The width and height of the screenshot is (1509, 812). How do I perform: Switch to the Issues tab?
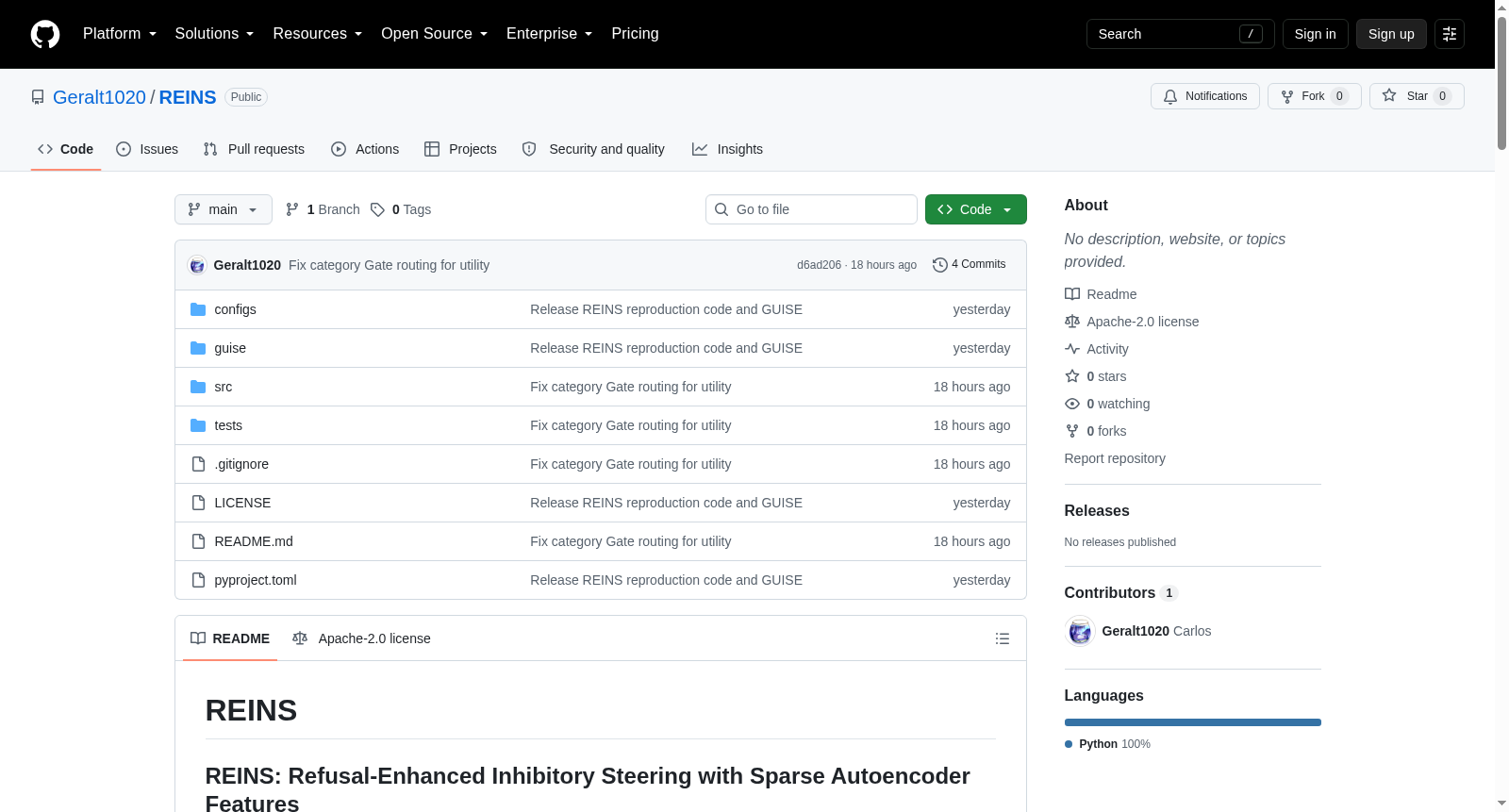(147, 149)
